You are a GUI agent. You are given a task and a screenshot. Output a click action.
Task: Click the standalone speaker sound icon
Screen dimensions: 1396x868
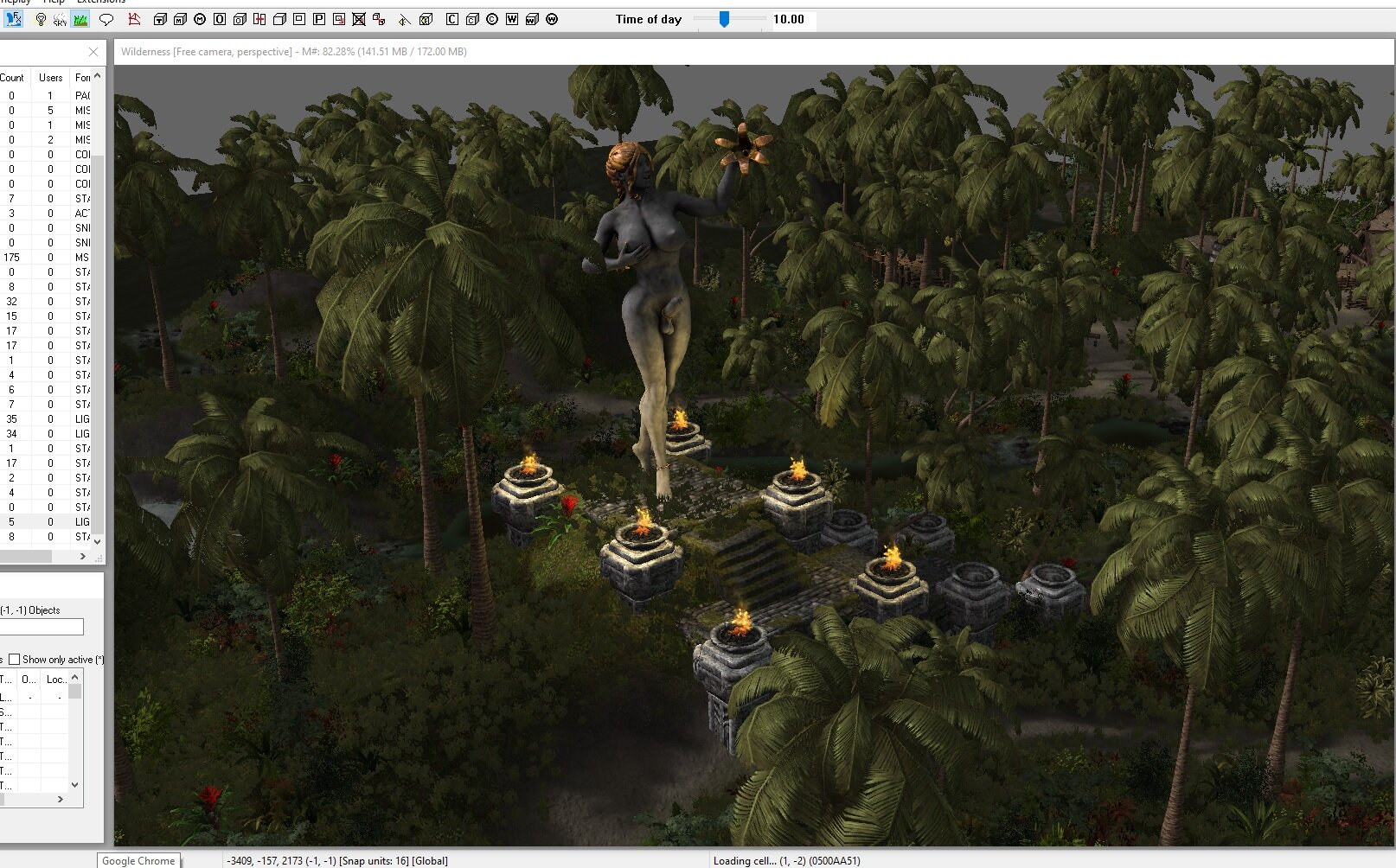(x=404, y=19)
